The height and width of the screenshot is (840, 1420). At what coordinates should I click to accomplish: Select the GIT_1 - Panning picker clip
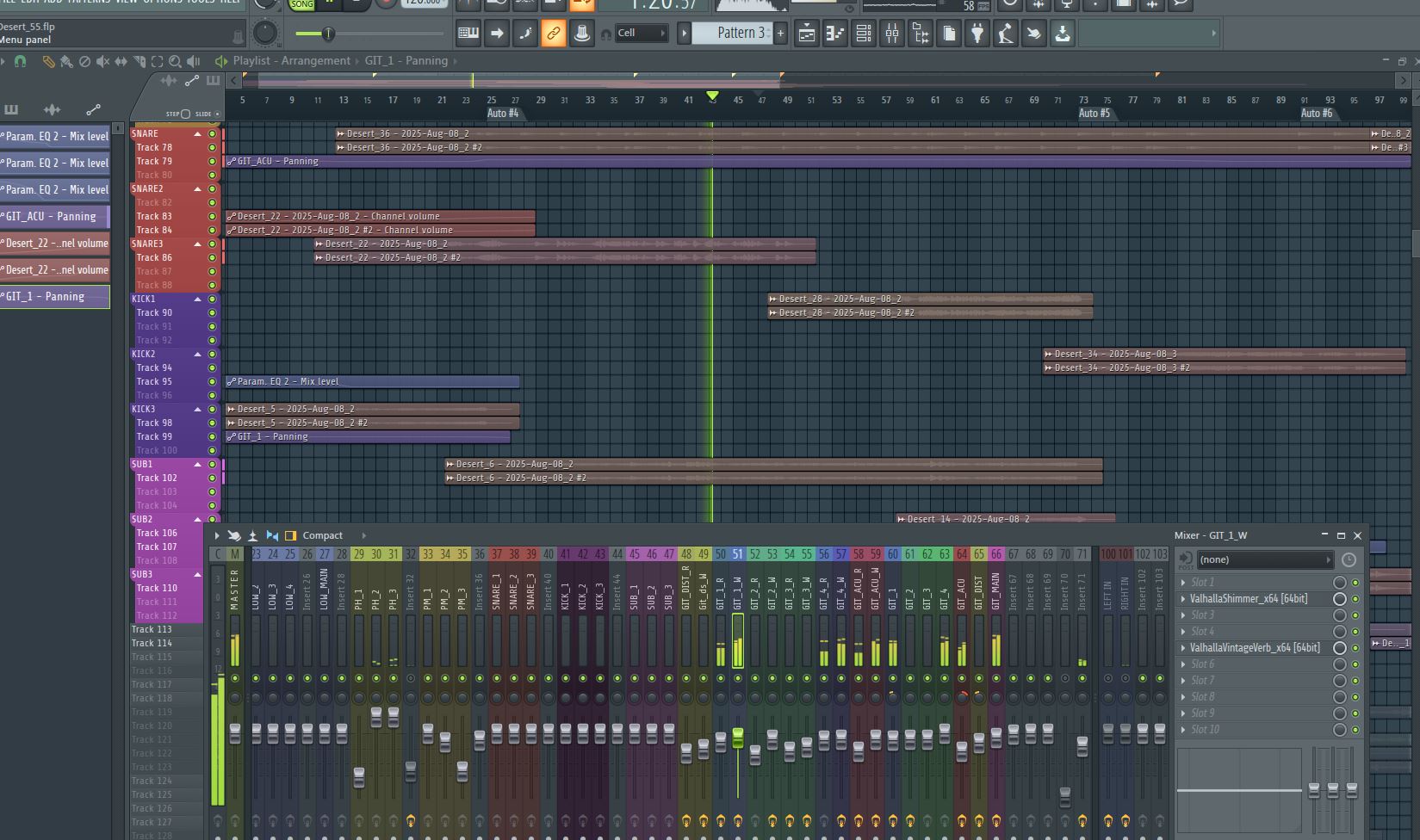coord(55,297)
